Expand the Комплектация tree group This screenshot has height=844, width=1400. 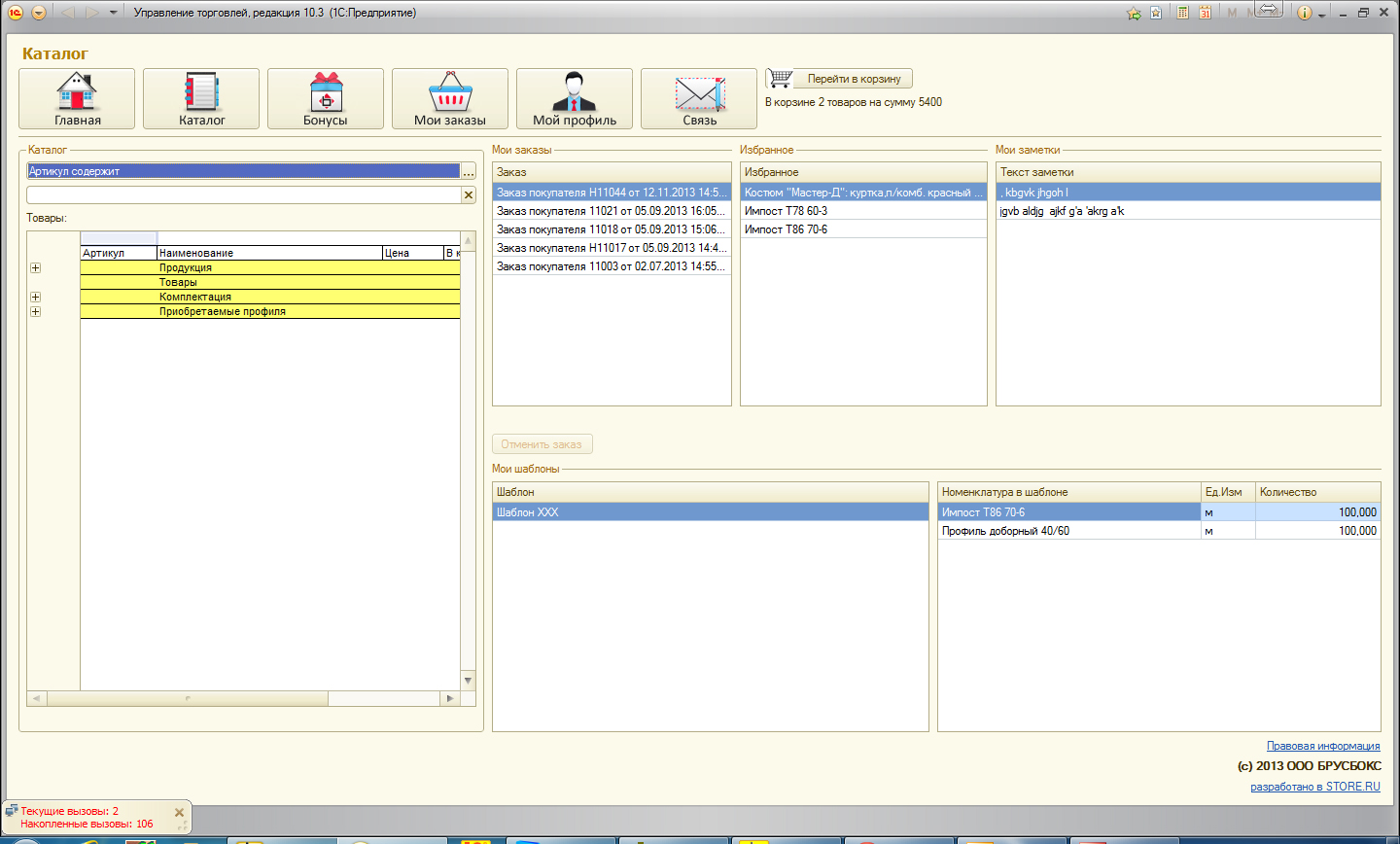35,297
